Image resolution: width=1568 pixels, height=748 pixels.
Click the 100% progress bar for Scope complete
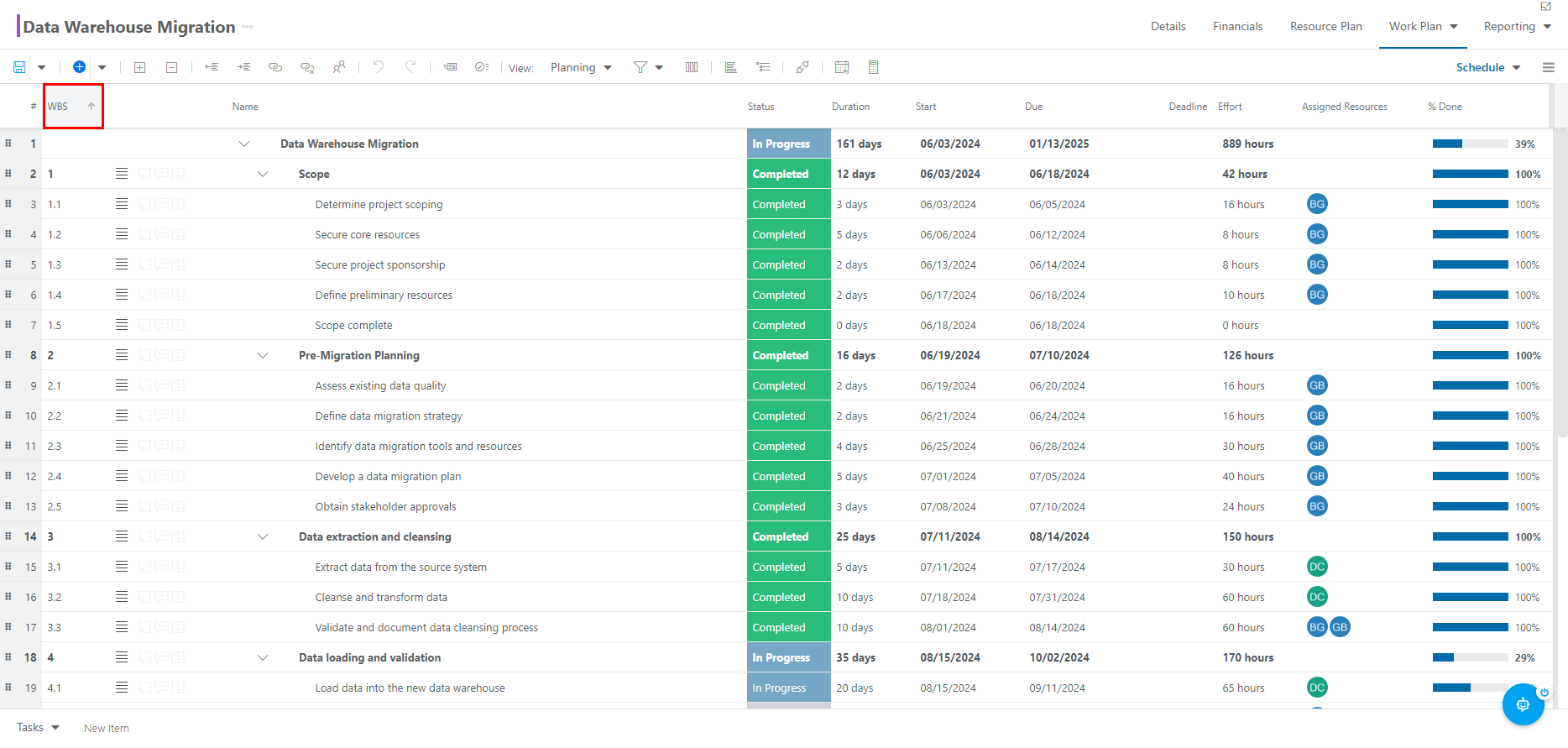1470,325
